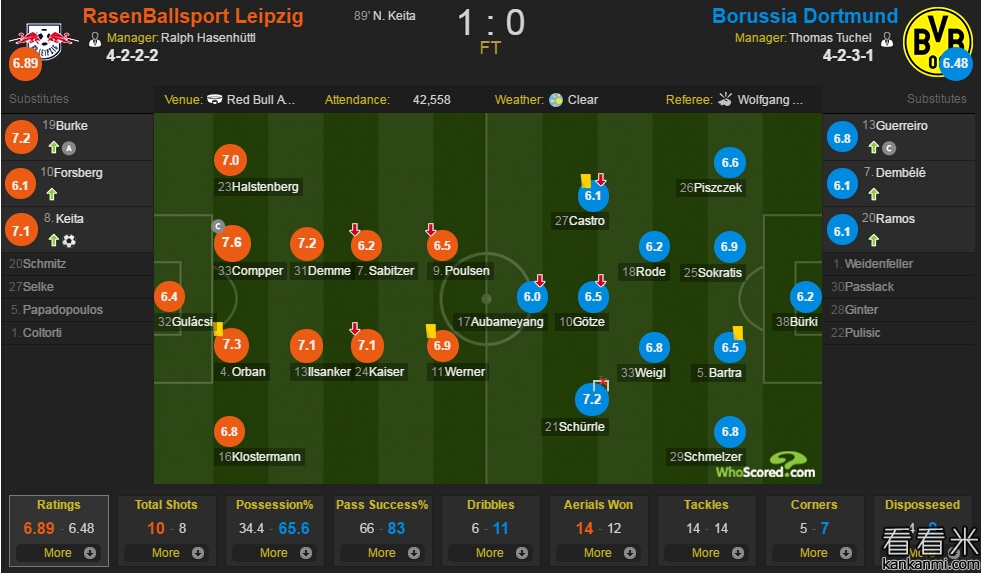
Task: Select Gulácsi's 6.4 goalkeeper rating badge
Action: click(169, 296)
